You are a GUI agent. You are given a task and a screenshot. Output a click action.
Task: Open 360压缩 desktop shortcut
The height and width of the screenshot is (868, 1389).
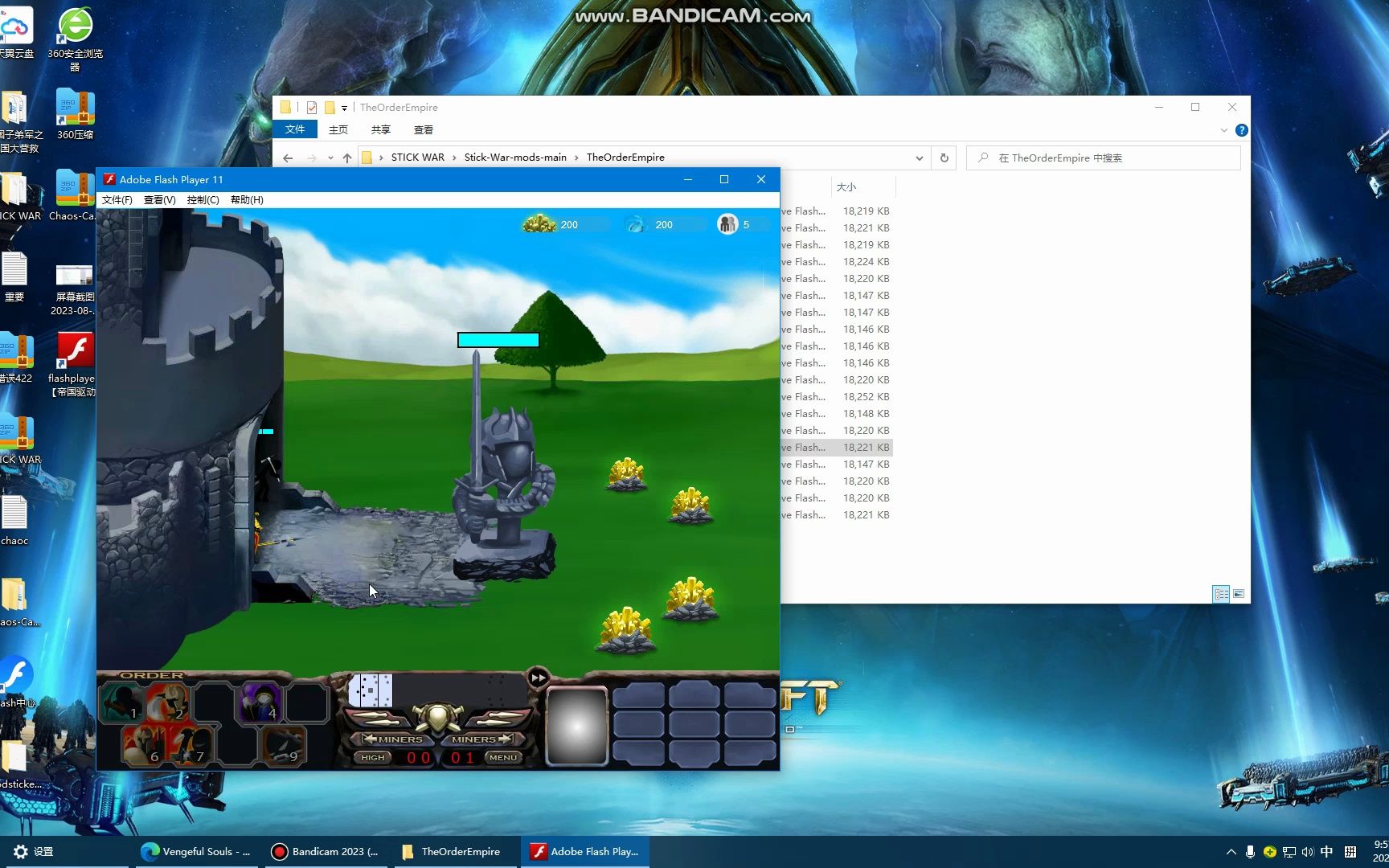pos(75,115)
